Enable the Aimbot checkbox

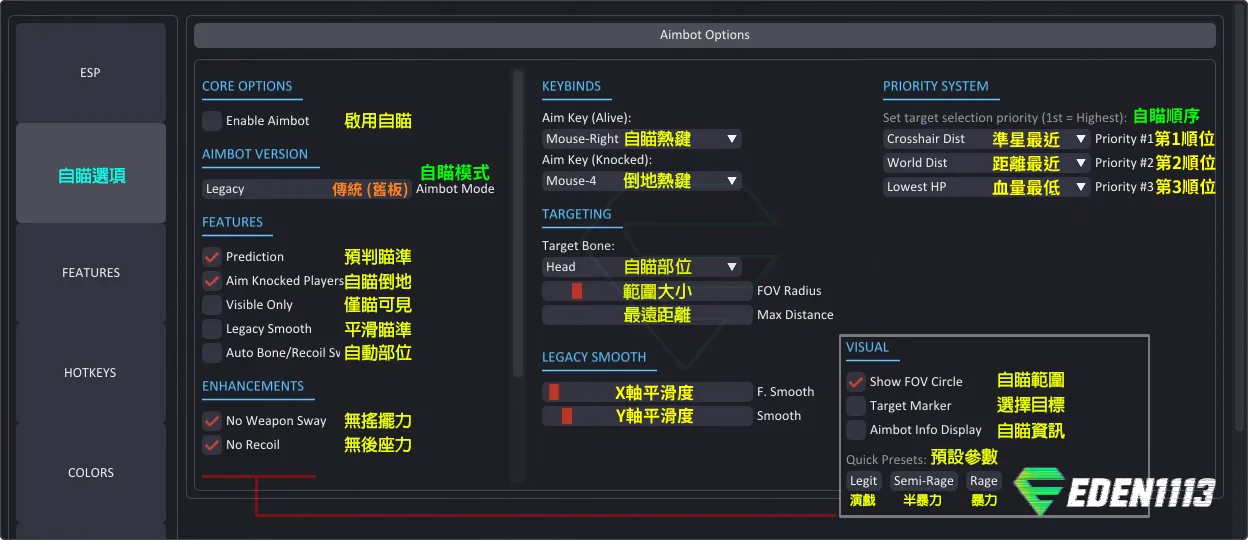click(212, 121)
